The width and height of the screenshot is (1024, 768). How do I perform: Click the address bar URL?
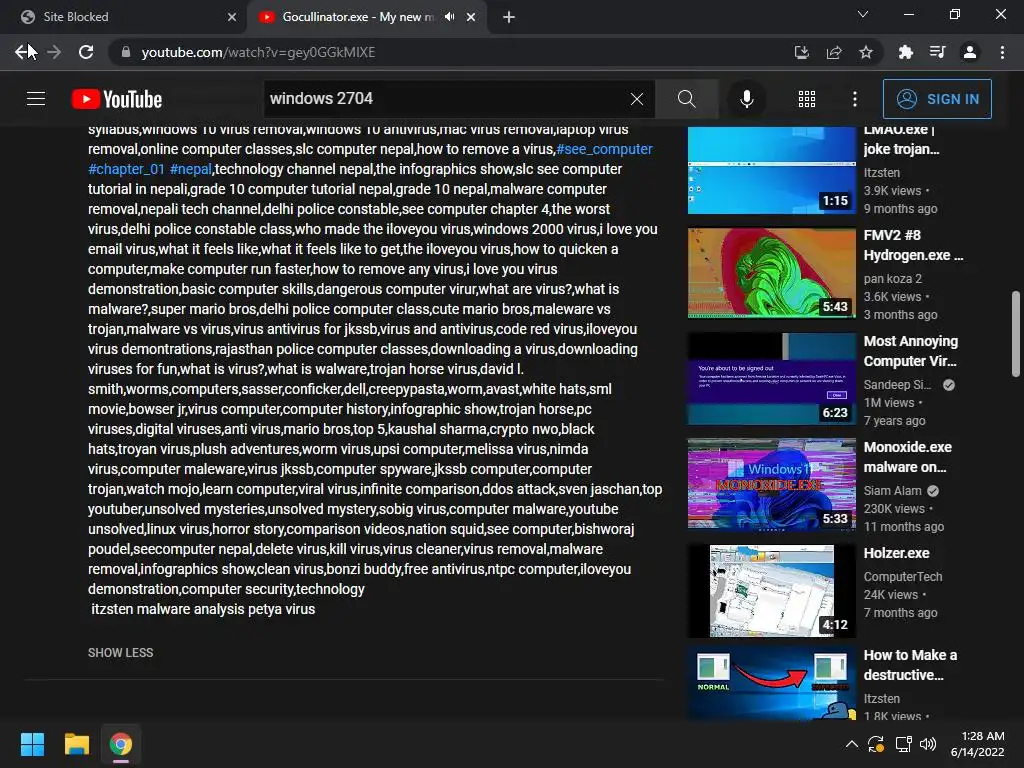(x=258, y=52)
